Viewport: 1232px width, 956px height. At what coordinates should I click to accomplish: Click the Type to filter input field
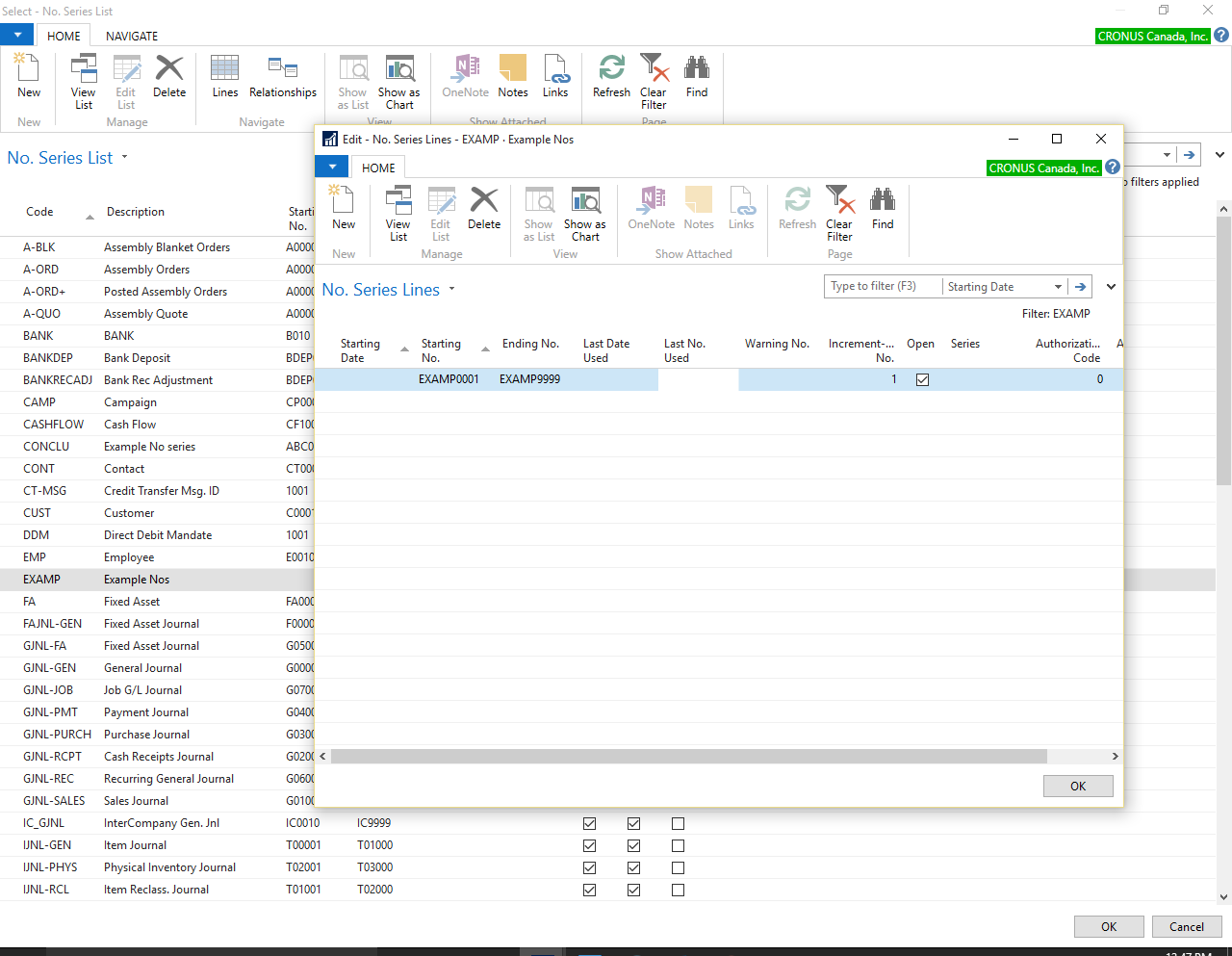[x=881, y=286]
